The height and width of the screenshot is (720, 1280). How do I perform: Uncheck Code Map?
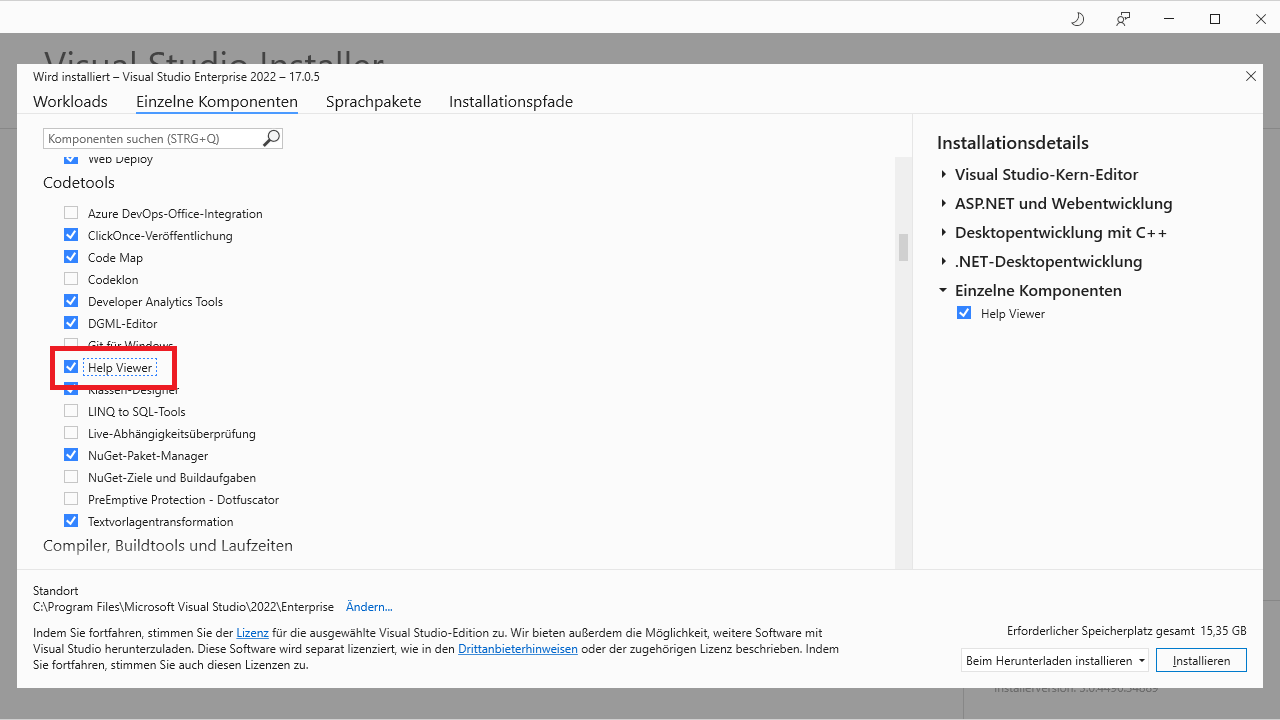click(x=70, y=256)
